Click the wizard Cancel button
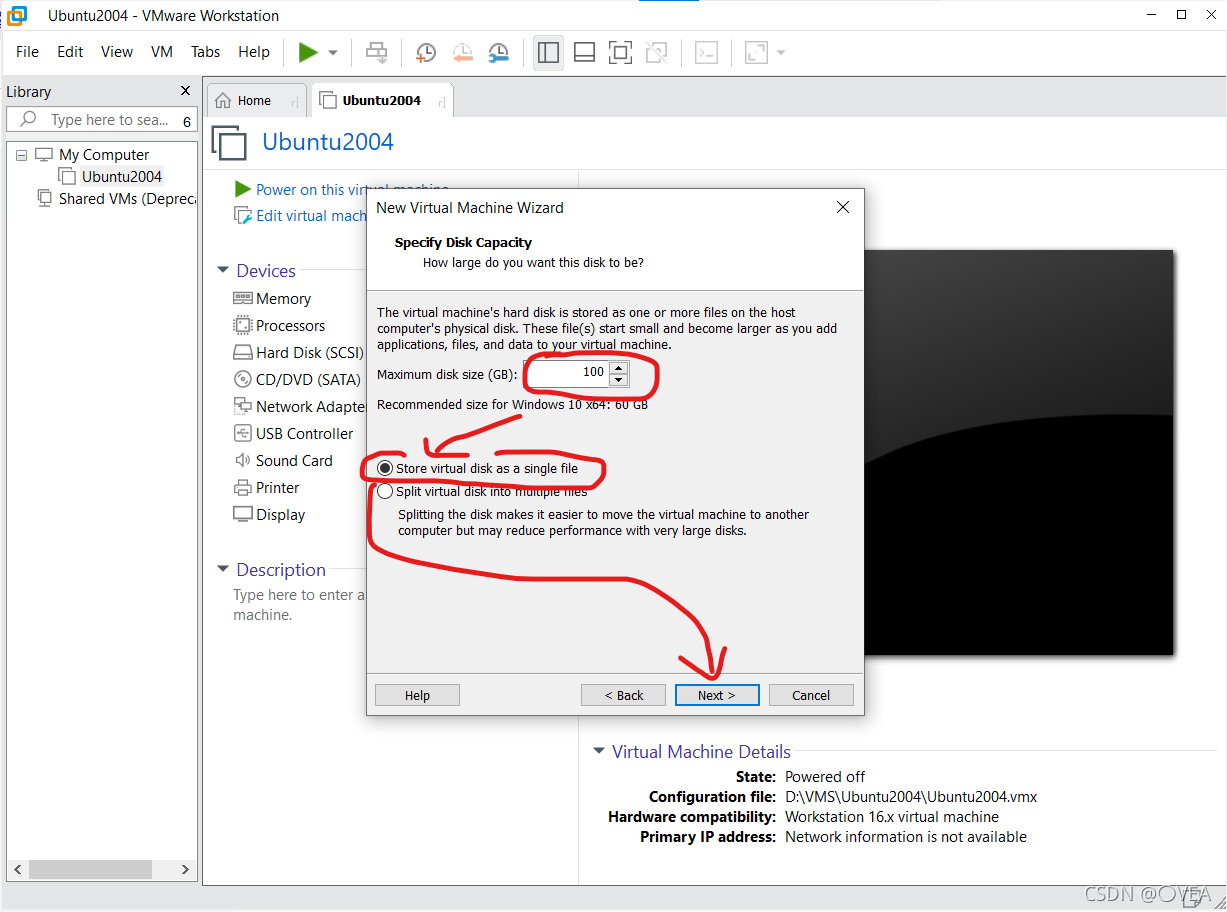The image size is (1227, 912). 811,695
